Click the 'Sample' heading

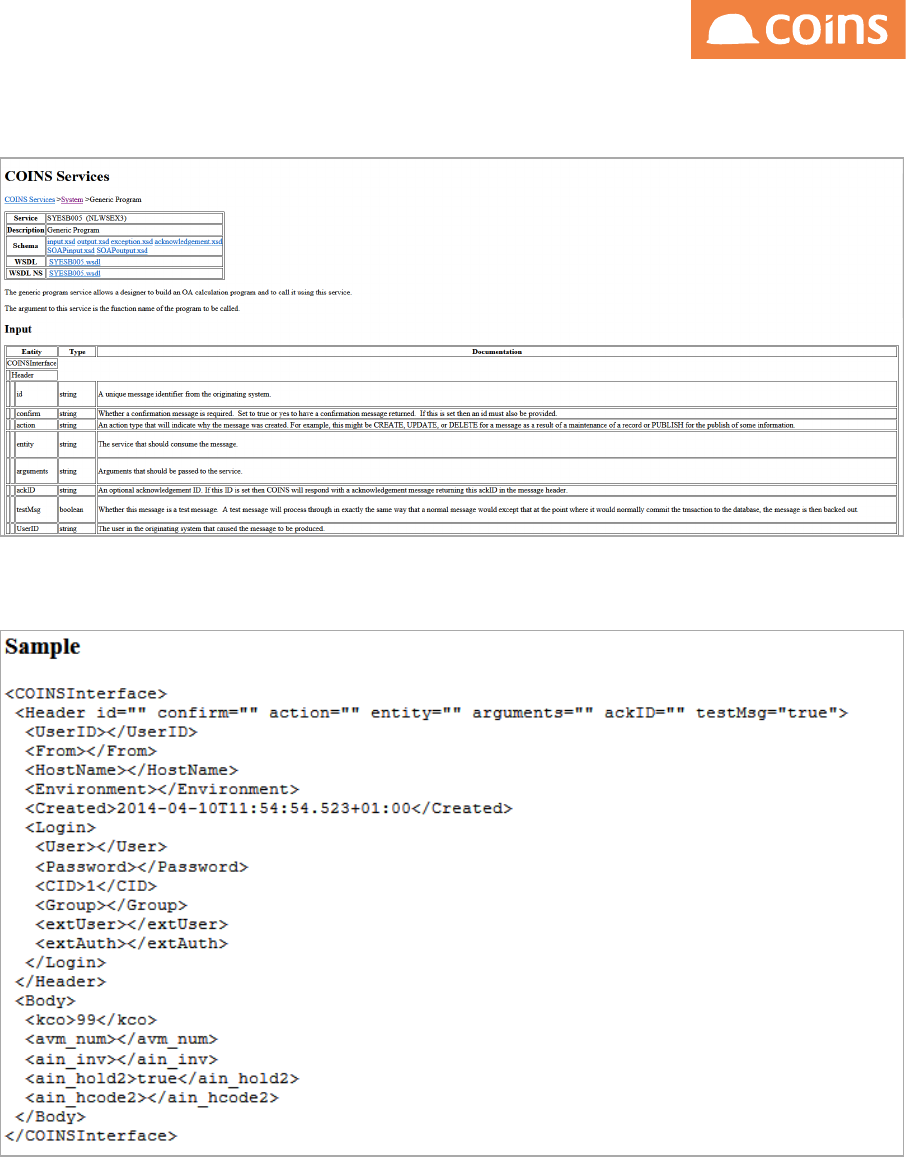coord(43,647)
